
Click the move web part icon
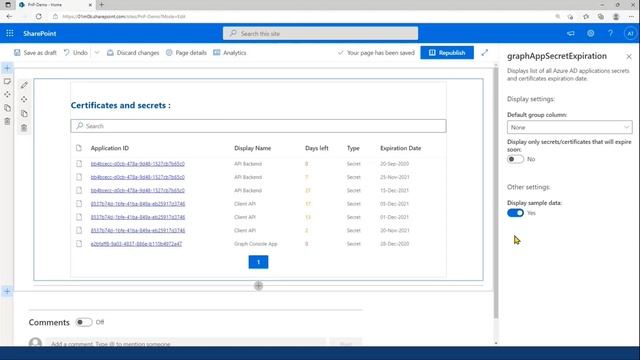pos(24,99)
